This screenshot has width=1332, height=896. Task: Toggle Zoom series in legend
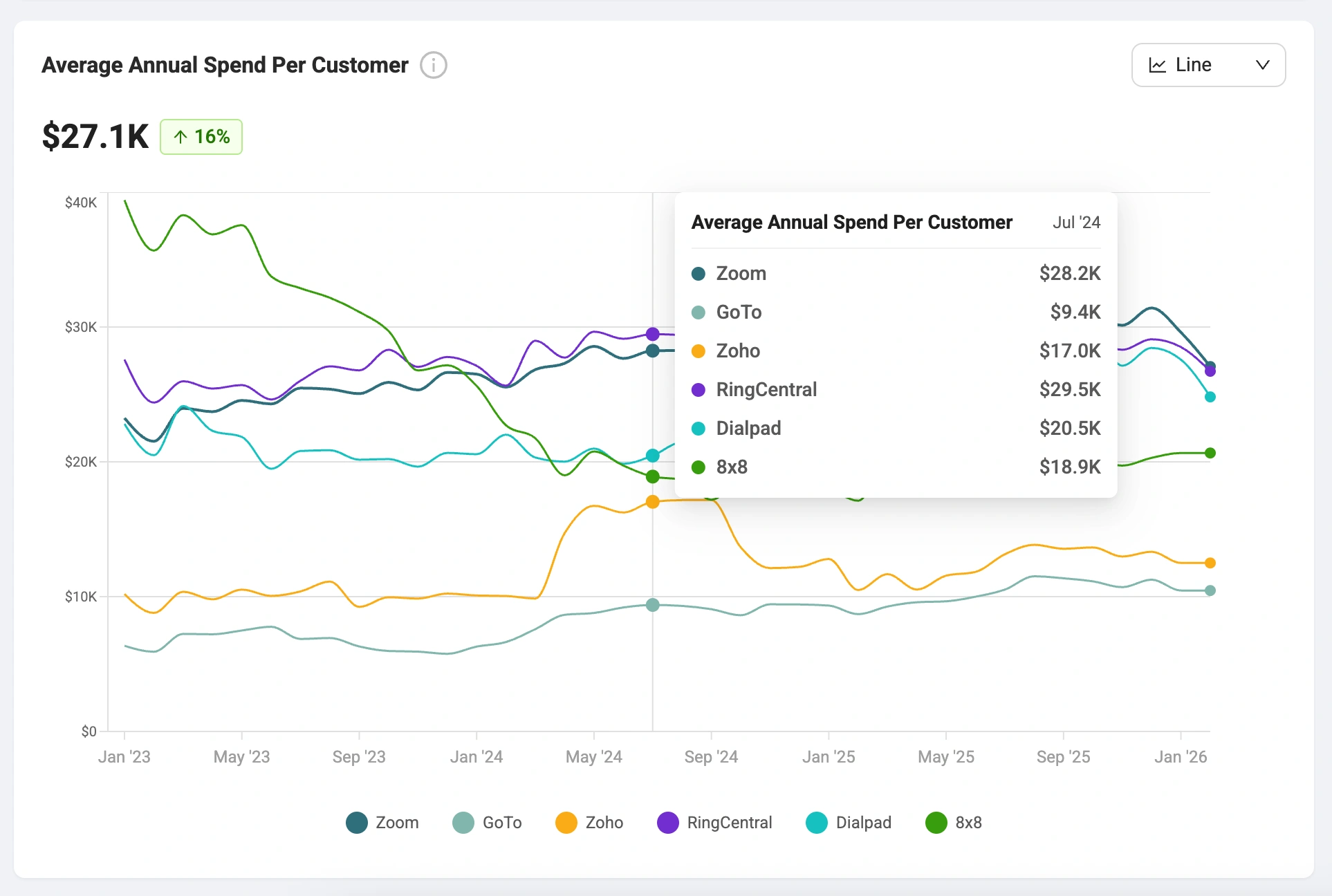click(382, 823)
